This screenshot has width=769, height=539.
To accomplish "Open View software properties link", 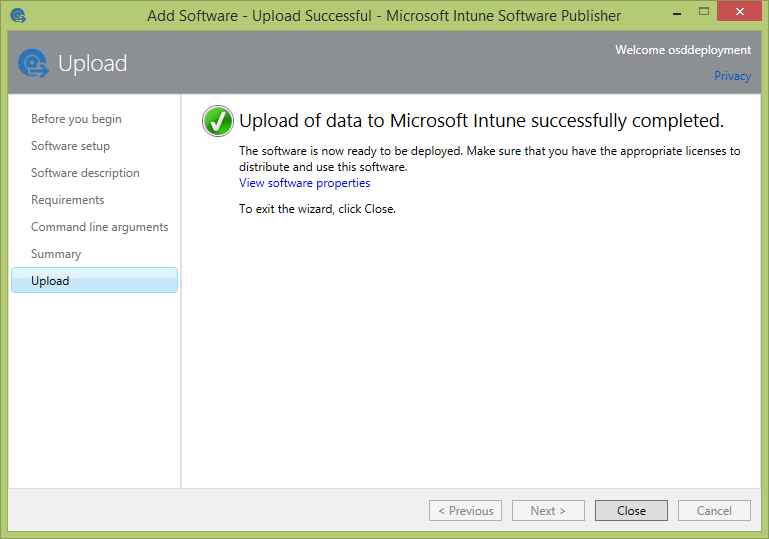I will pos(304,183).
